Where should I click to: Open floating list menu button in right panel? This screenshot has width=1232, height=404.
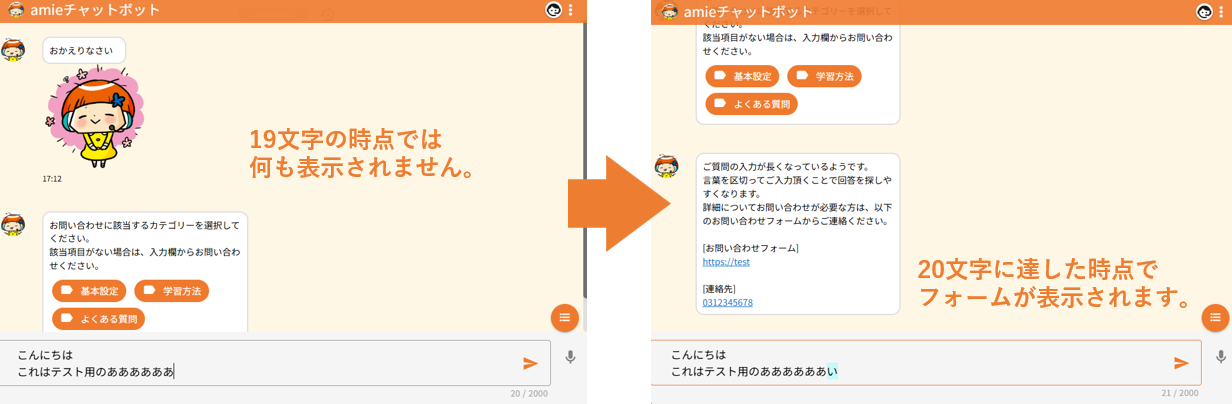pyautogui.click(x=1216, y=317)
